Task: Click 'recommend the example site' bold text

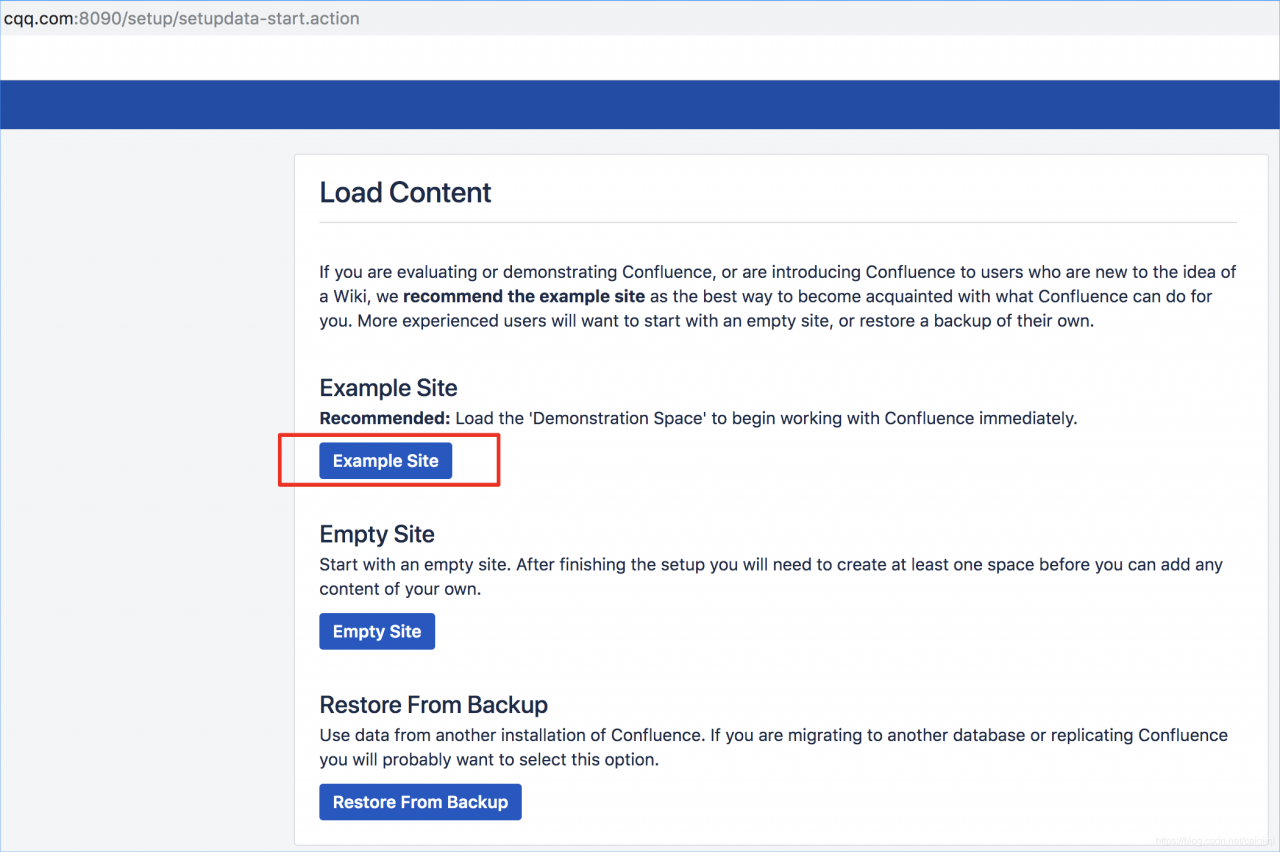Action: [x=524, y=296]
